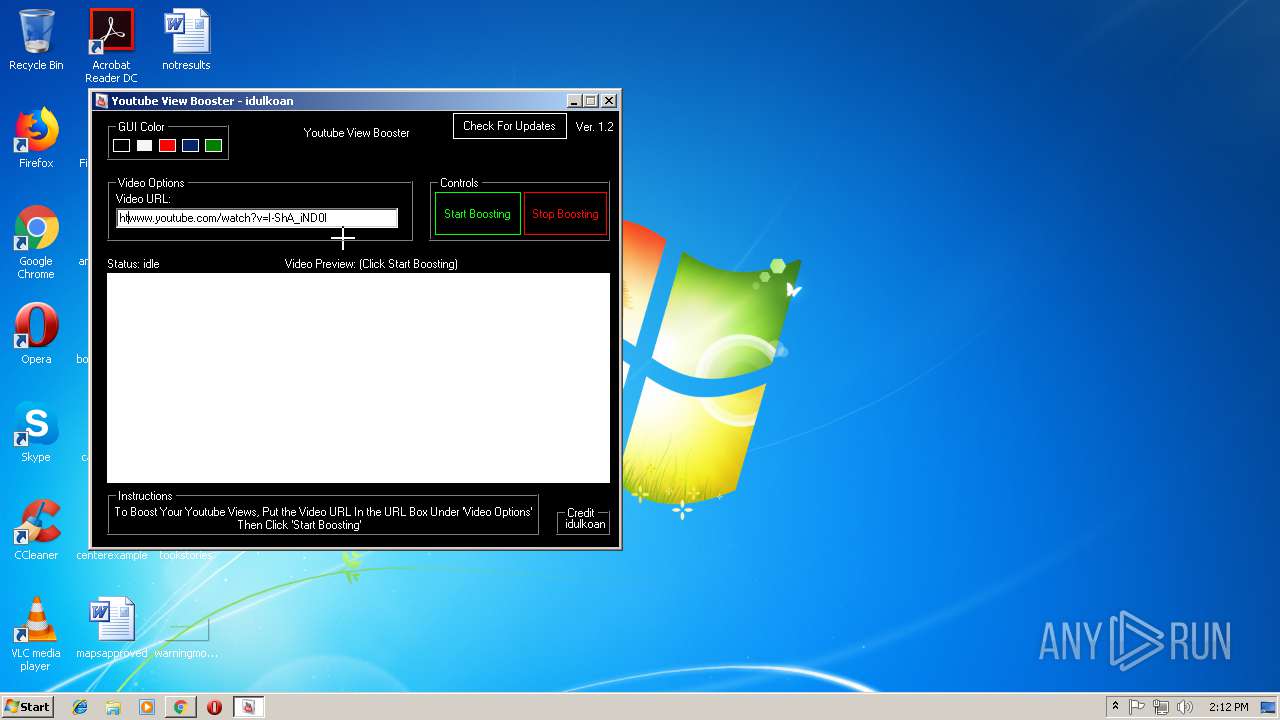
Task: Click the Status: idle text
Action: (x=133, y=264)
